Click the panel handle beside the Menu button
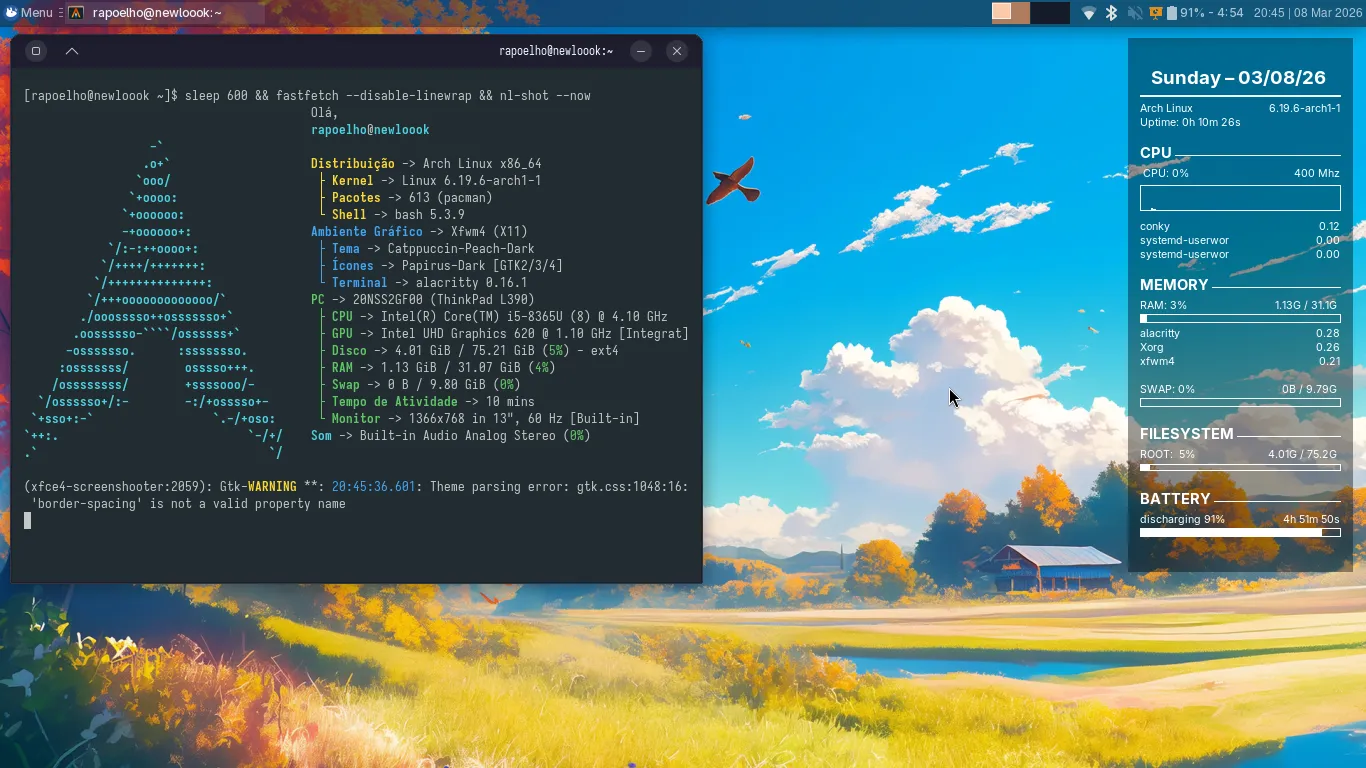Screen dimensions: 1366x768 tap(60, 13)
